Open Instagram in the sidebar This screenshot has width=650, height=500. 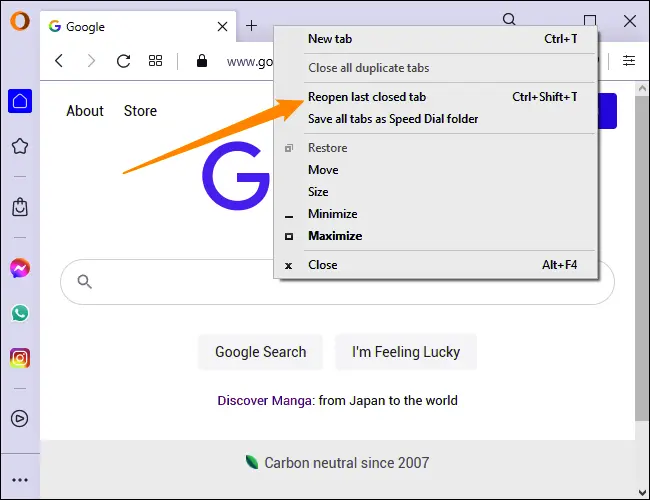(x=20, y=358)
